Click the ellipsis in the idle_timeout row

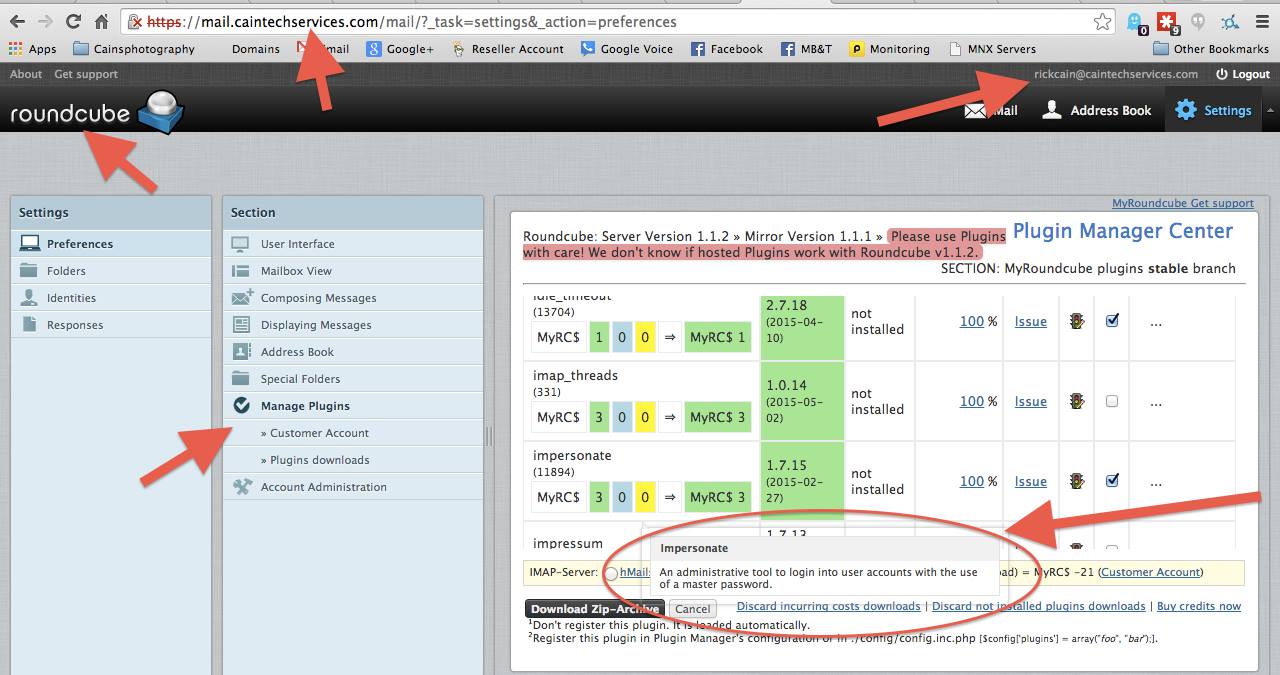(1156, 323)
